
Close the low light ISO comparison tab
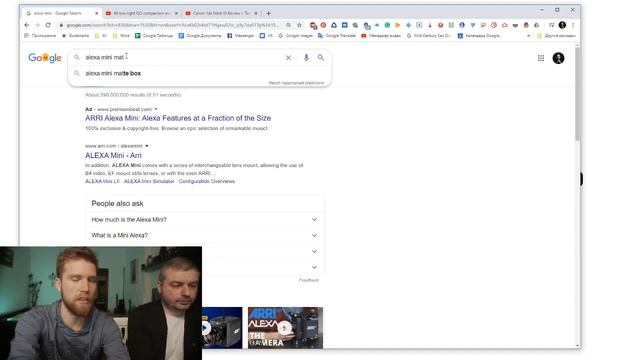(x=176, y=13)
